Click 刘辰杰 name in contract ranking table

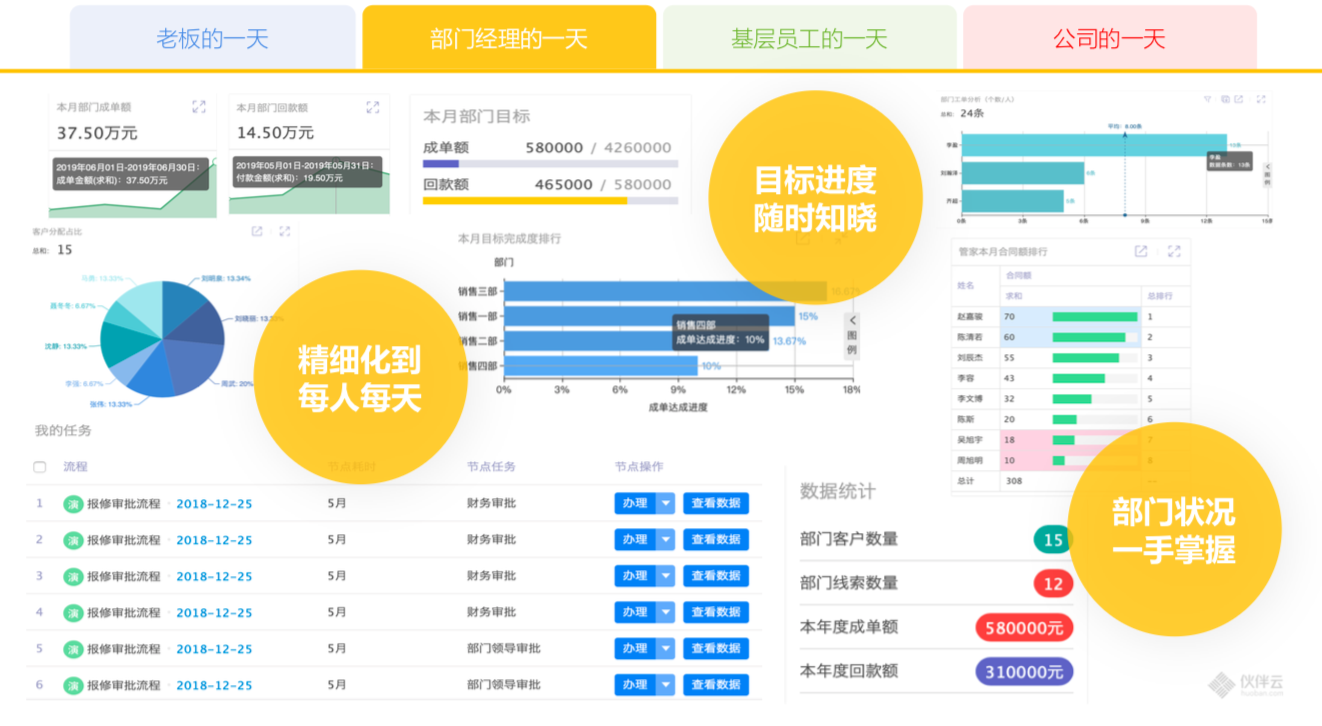pyautogui.click(x=972, y=357)
